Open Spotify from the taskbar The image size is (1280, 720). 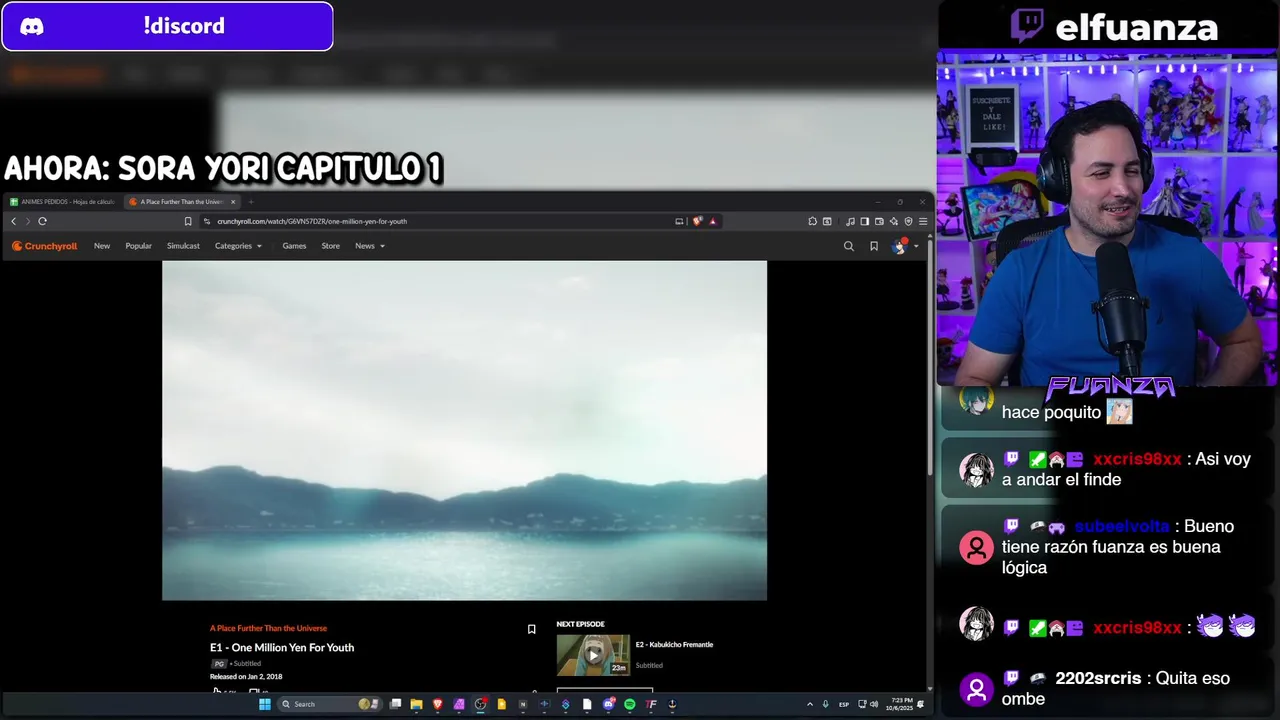pos(629,704)
